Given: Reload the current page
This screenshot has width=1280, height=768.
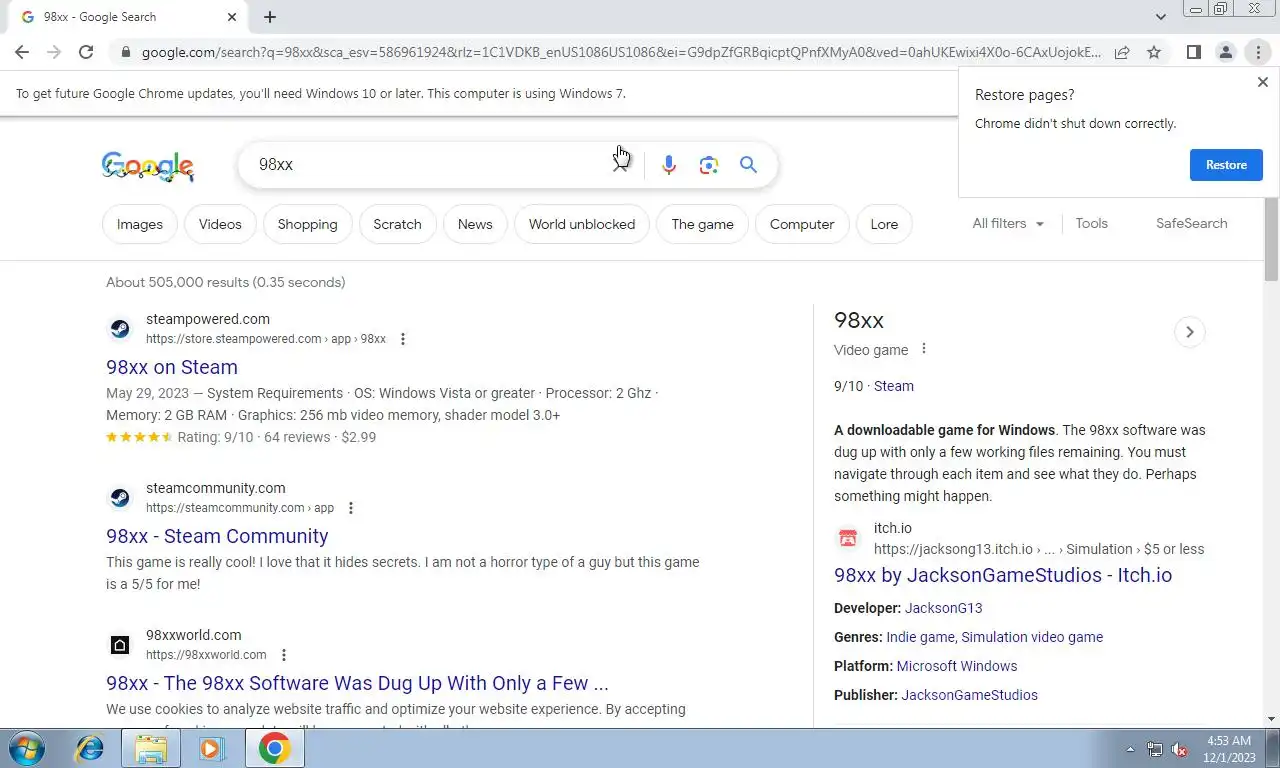Looking at the screenshot, I should pyautogui.click(x=86, y=52).
